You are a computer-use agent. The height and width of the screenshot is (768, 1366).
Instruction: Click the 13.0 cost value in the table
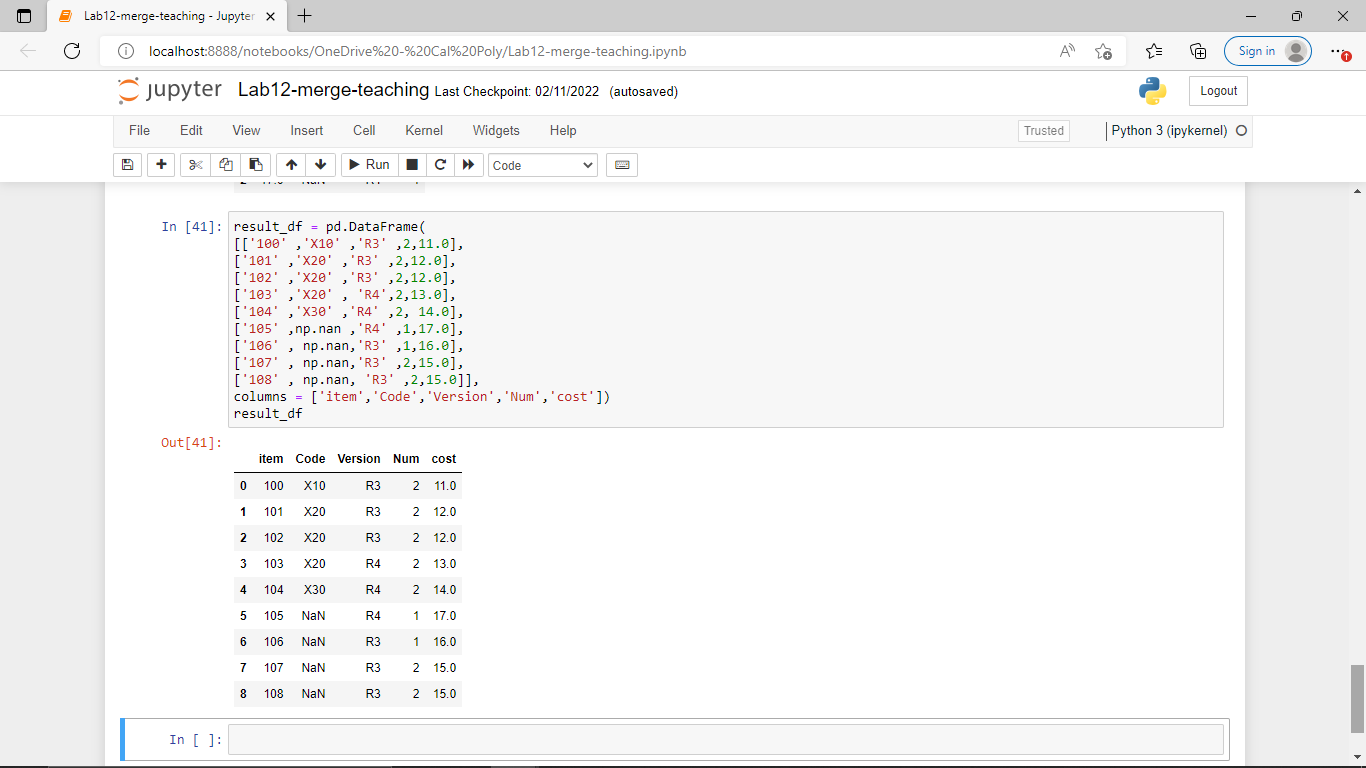445,564
